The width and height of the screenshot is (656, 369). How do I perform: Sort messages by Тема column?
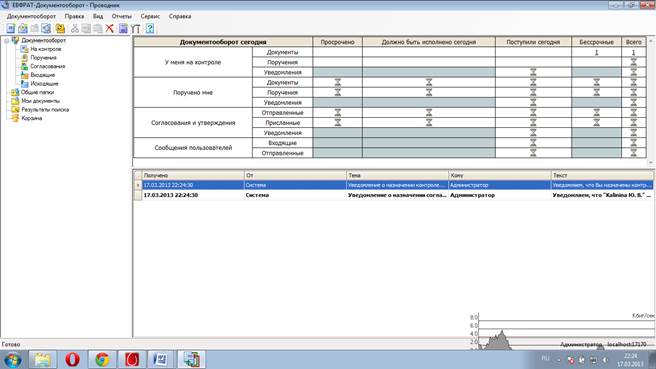point(397,175)
